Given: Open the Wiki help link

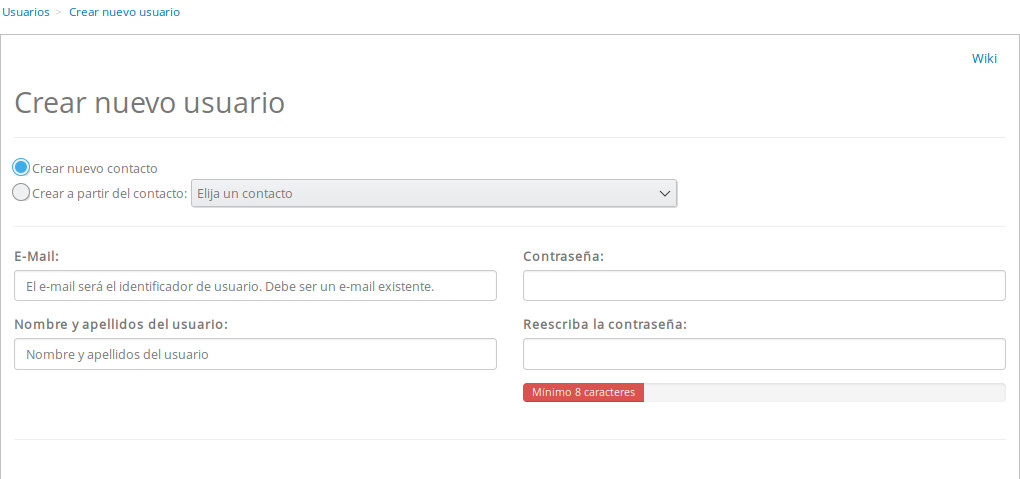Looking at the screenshot, I should click(984, 58).
